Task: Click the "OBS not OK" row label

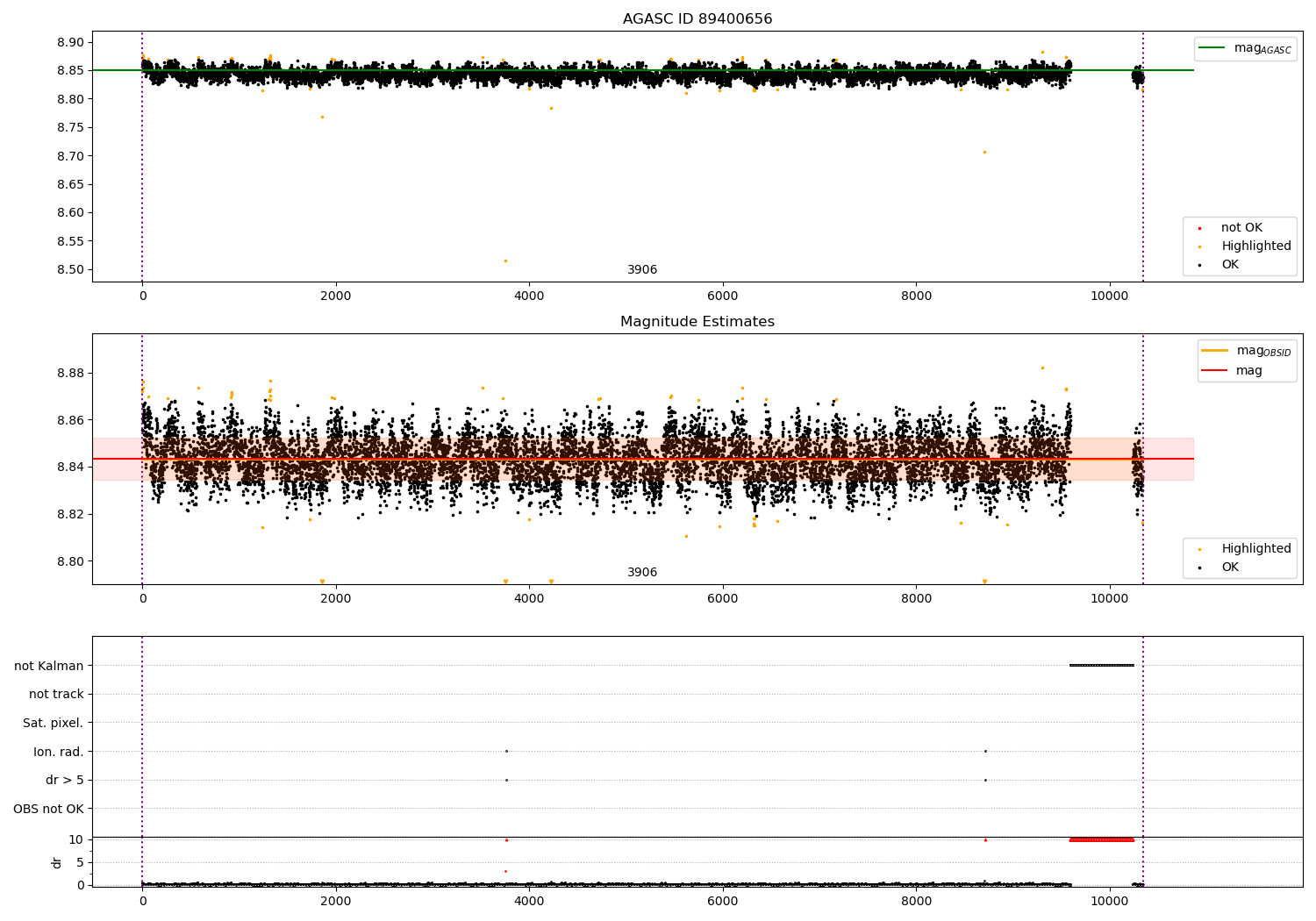Action: pos(49,809)
